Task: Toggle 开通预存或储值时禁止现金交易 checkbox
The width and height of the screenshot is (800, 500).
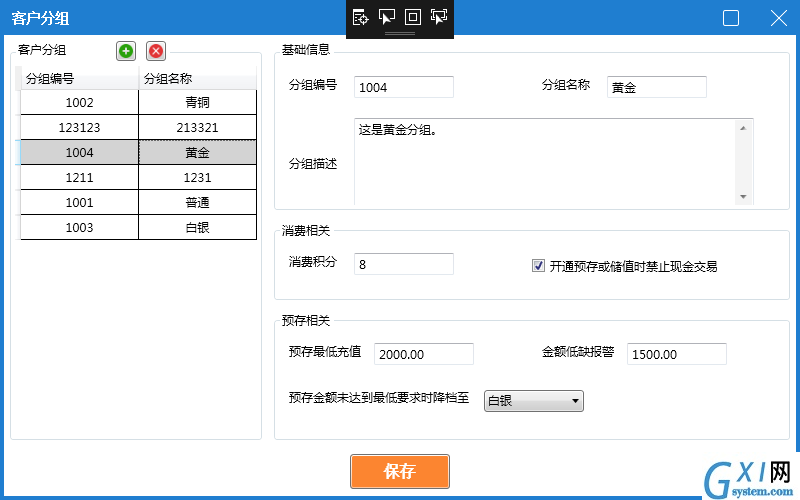Action: [538, 266]
